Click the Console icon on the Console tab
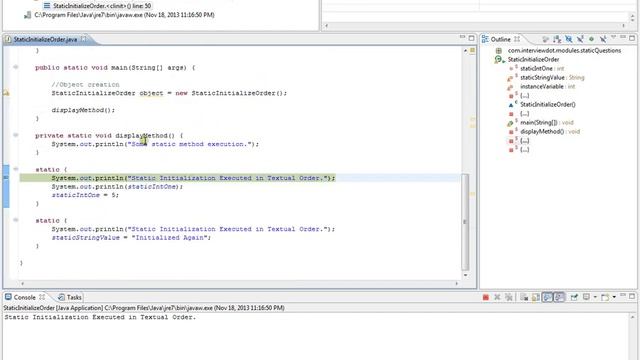 (8, 297)
